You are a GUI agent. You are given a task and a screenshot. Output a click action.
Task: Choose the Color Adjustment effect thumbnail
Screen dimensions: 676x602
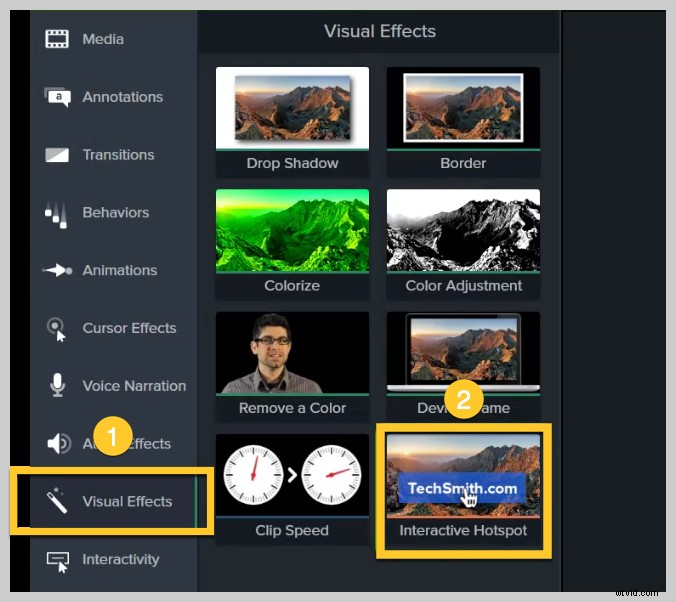[x=463, y=230]
